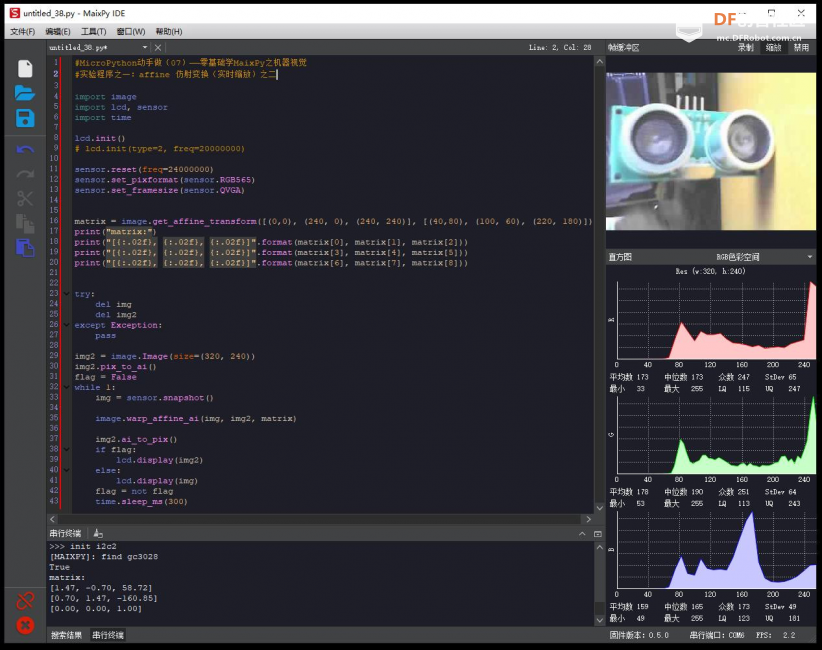Click the serial terminal scrollbar up arrow
Viewport: 822px width, 650px height.
pyautogui.click(x=600, y=547)
